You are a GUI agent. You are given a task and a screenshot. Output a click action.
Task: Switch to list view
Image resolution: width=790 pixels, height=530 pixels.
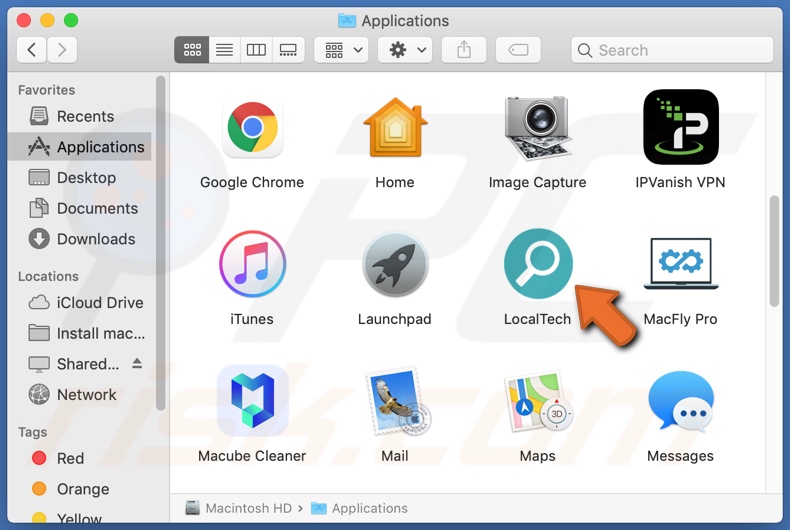[x=224, y=50]
